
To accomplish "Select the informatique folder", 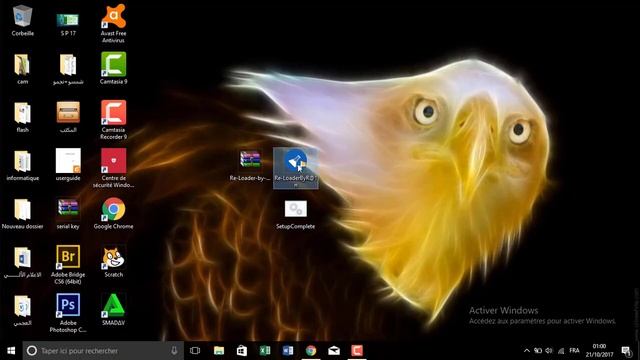I will pyautogui.click(x=22, y=165).
